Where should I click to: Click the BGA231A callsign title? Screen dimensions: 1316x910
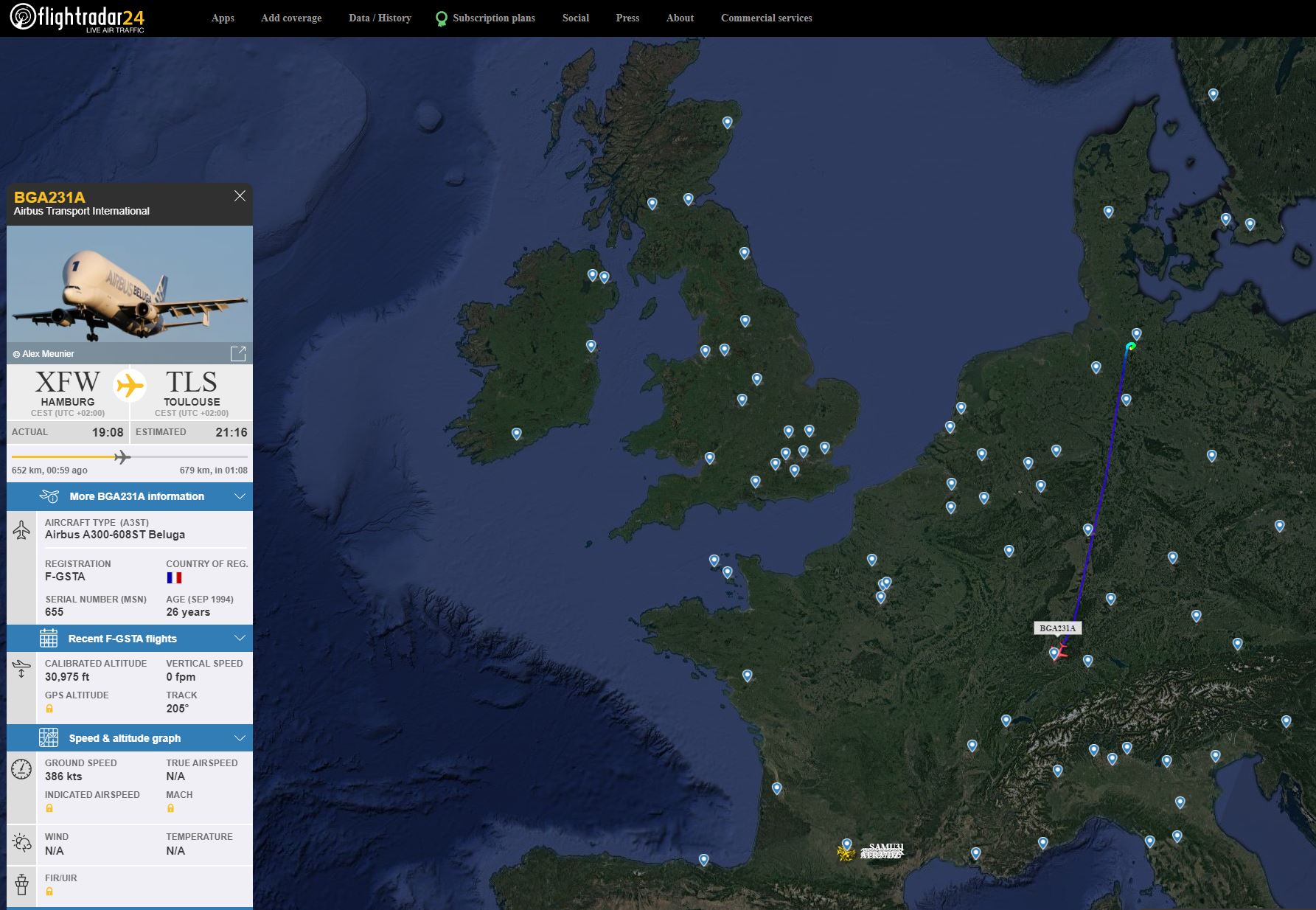click(49, 197)
